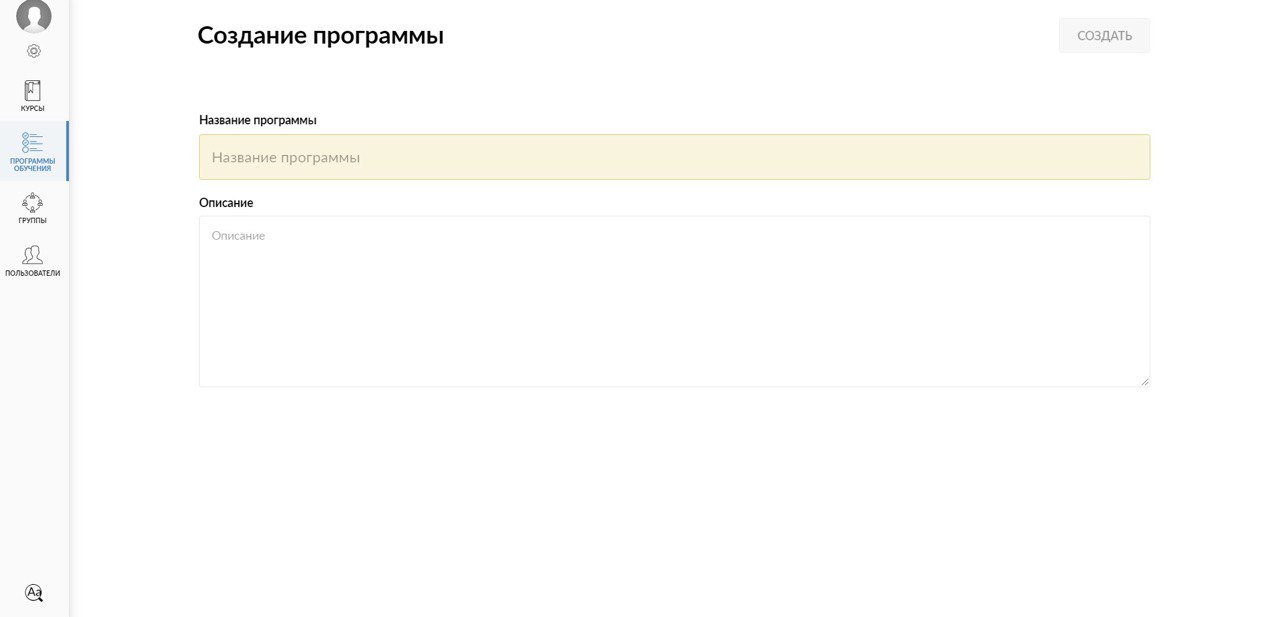The image size is (1280, 617).
Task: Open the user profile avatar
Action: (x=33, y=15)
